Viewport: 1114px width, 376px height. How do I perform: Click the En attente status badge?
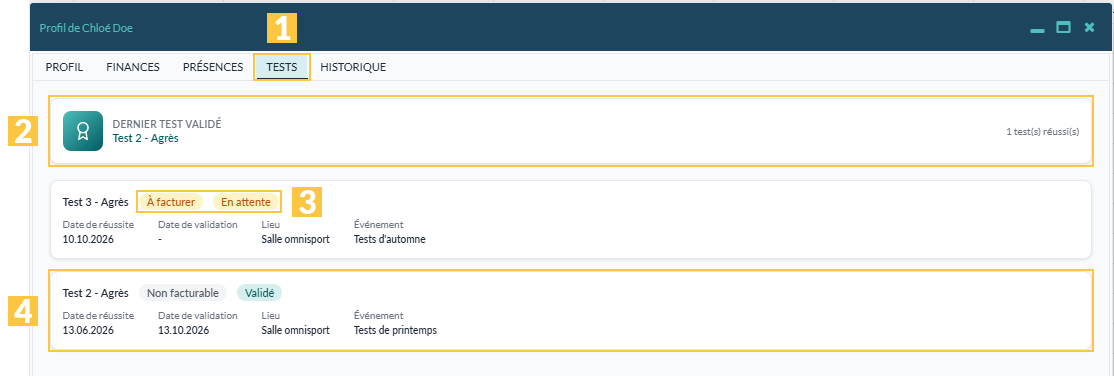coord(246,202)
